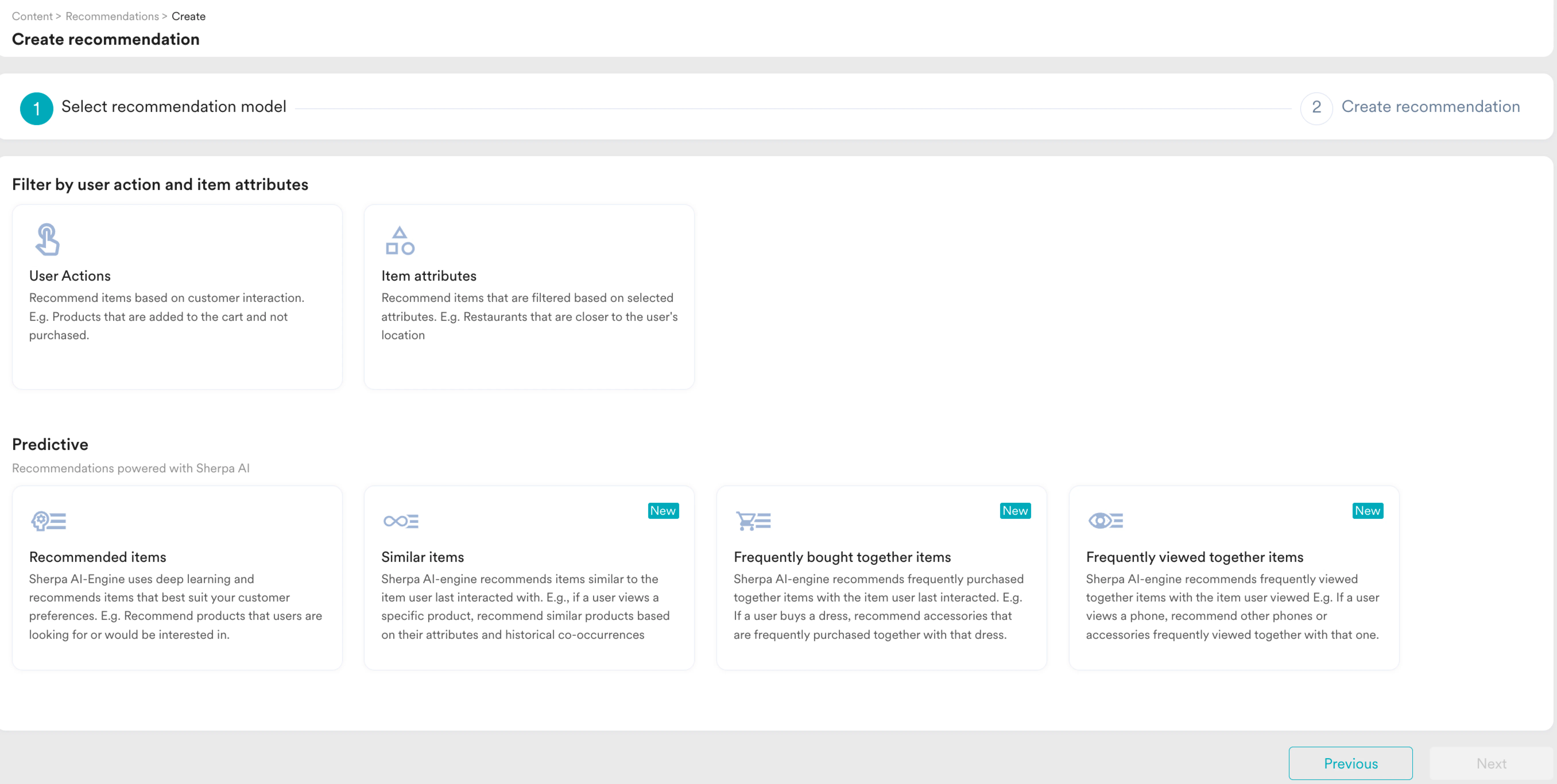Click the User Actions hand-tap icon
This screenshot has height=784, width=1557.
(47, 239)
